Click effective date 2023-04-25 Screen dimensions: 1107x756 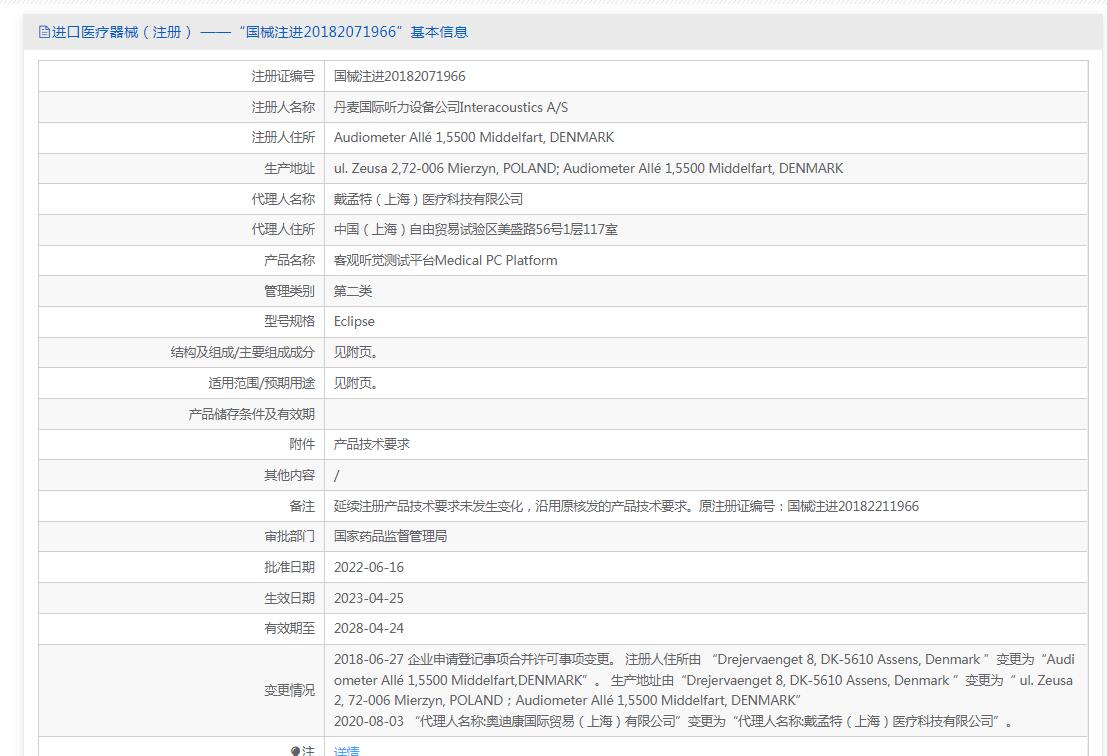[x=369, y=599]
